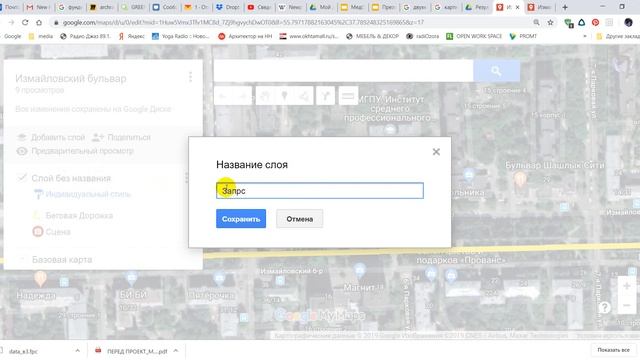This screenshot has height=360, width=640.
Task: Click the blue map search button
Action: 496,71
